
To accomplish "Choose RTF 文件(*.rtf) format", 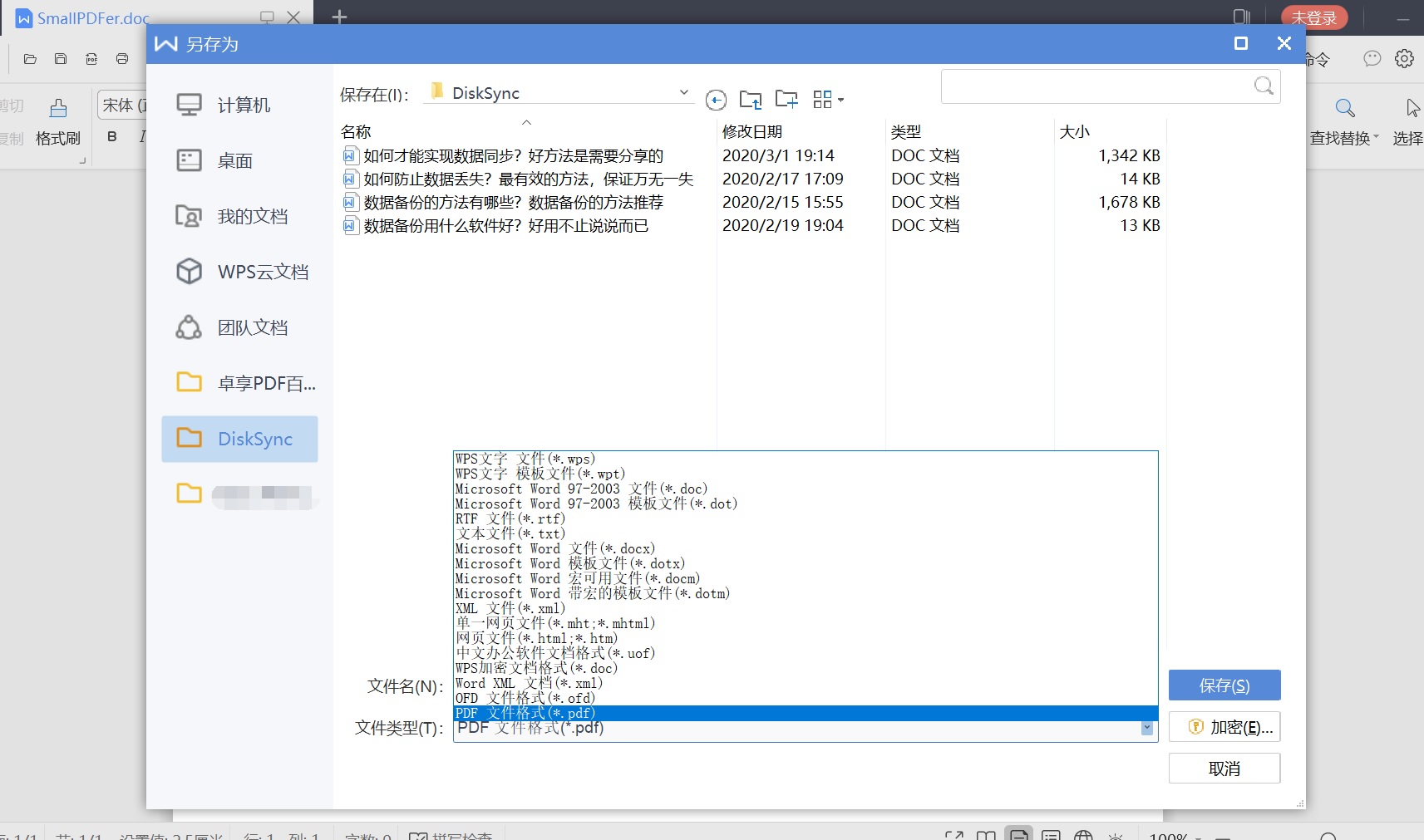I will 806,518.
